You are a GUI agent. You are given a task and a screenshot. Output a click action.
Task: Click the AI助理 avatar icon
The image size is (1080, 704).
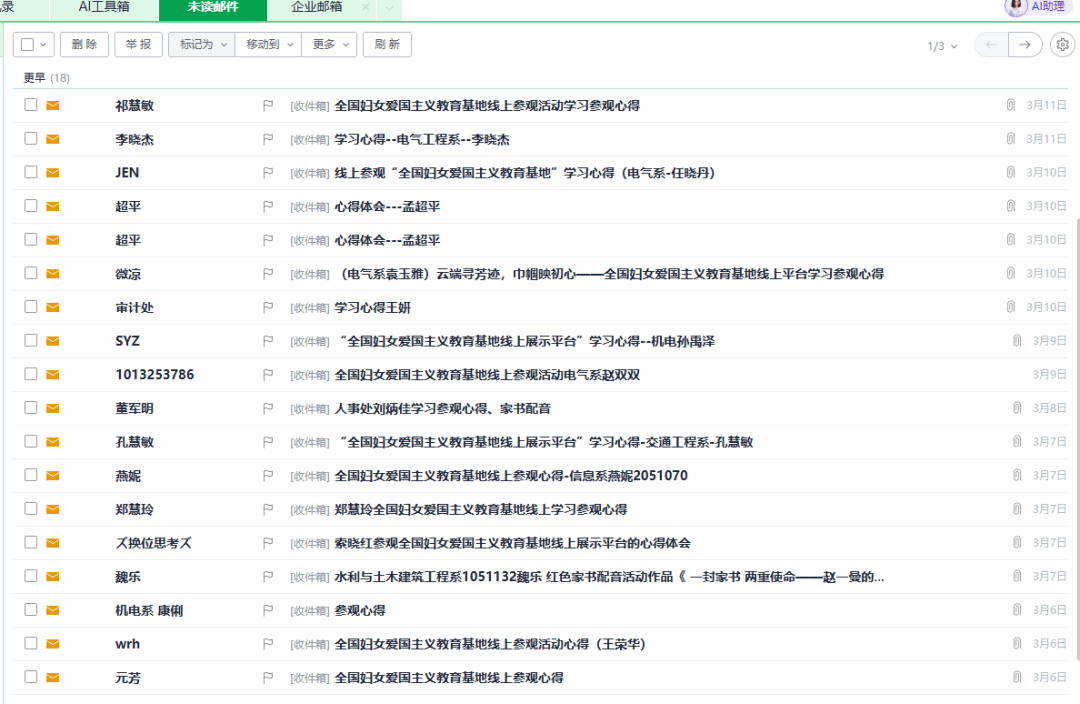[1017, 8]
